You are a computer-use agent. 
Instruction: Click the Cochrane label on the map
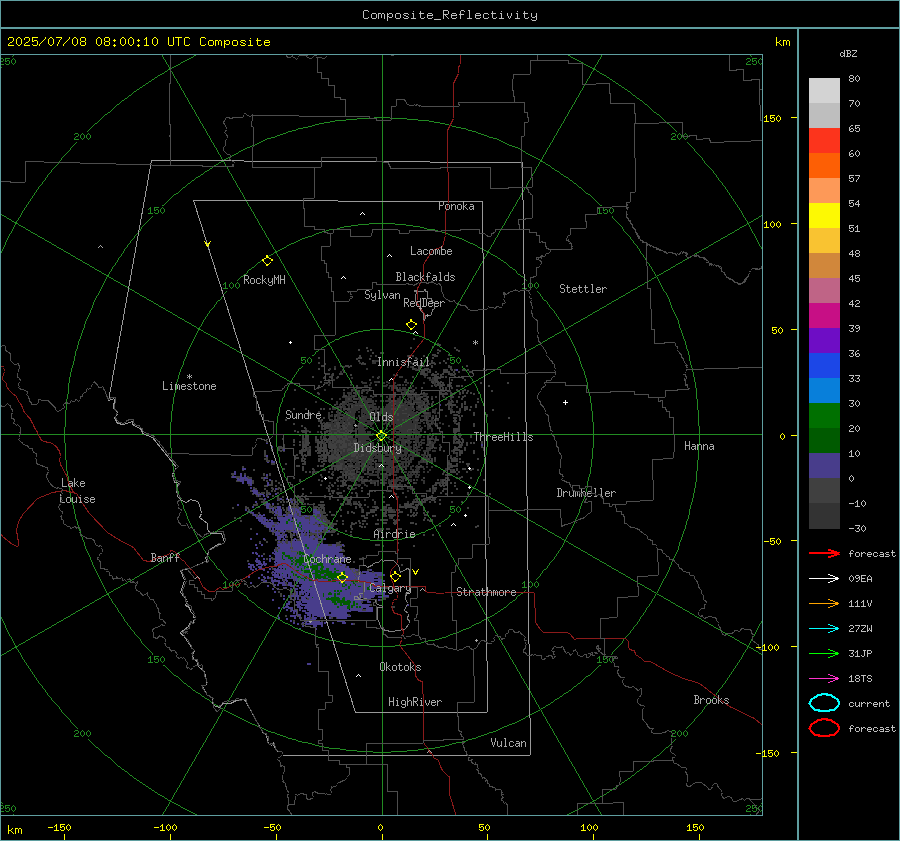click(327, 559)
